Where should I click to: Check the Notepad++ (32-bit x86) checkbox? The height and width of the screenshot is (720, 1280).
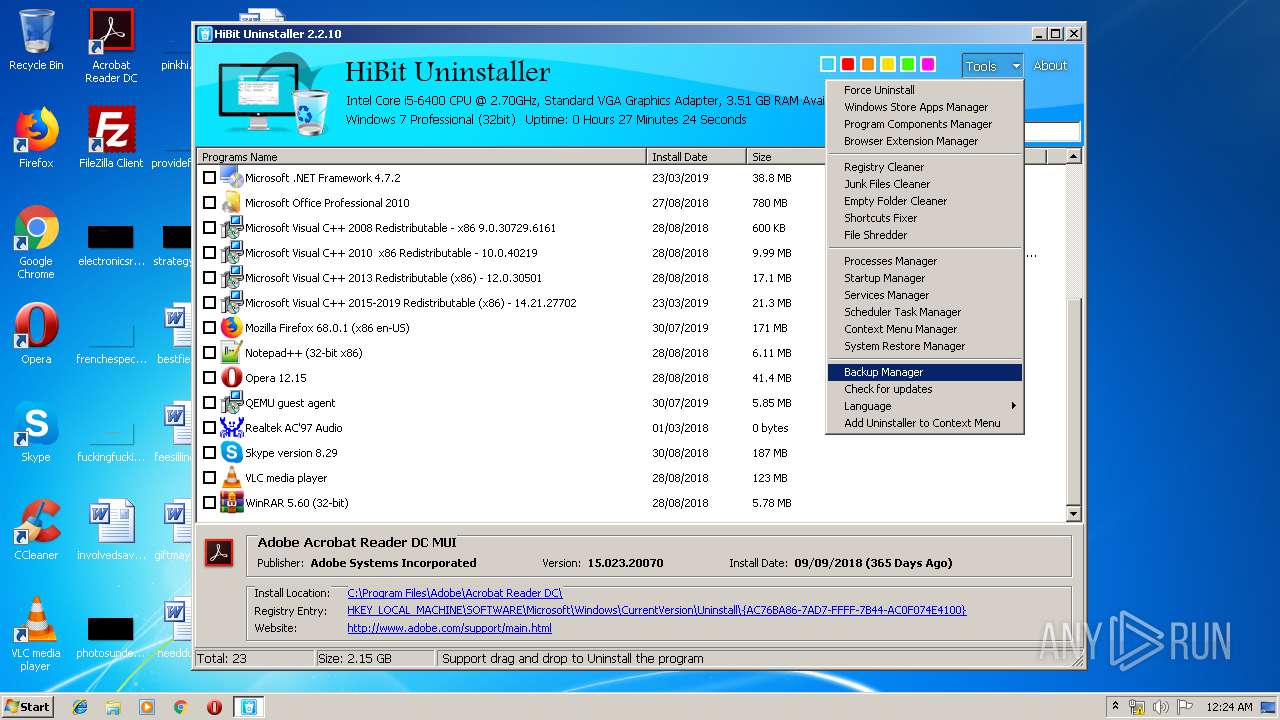[209, 352]
